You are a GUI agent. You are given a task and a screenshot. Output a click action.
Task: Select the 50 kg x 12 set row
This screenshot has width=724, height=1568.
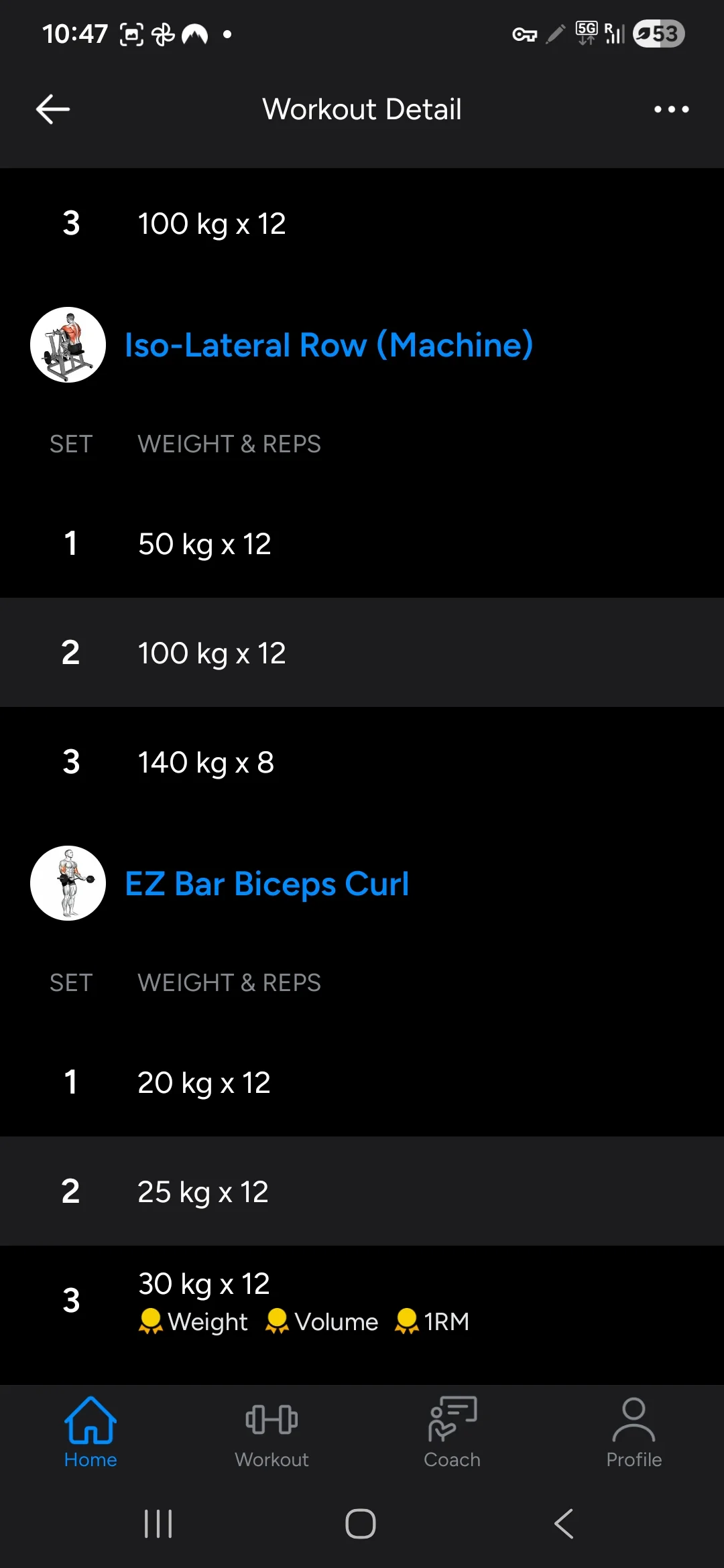pyautogui.click(x=362, y=543)
